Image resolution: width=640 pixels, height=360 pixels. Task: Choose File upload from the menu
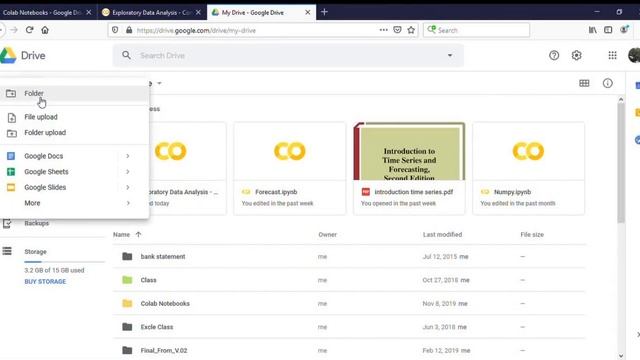(74, 117)
